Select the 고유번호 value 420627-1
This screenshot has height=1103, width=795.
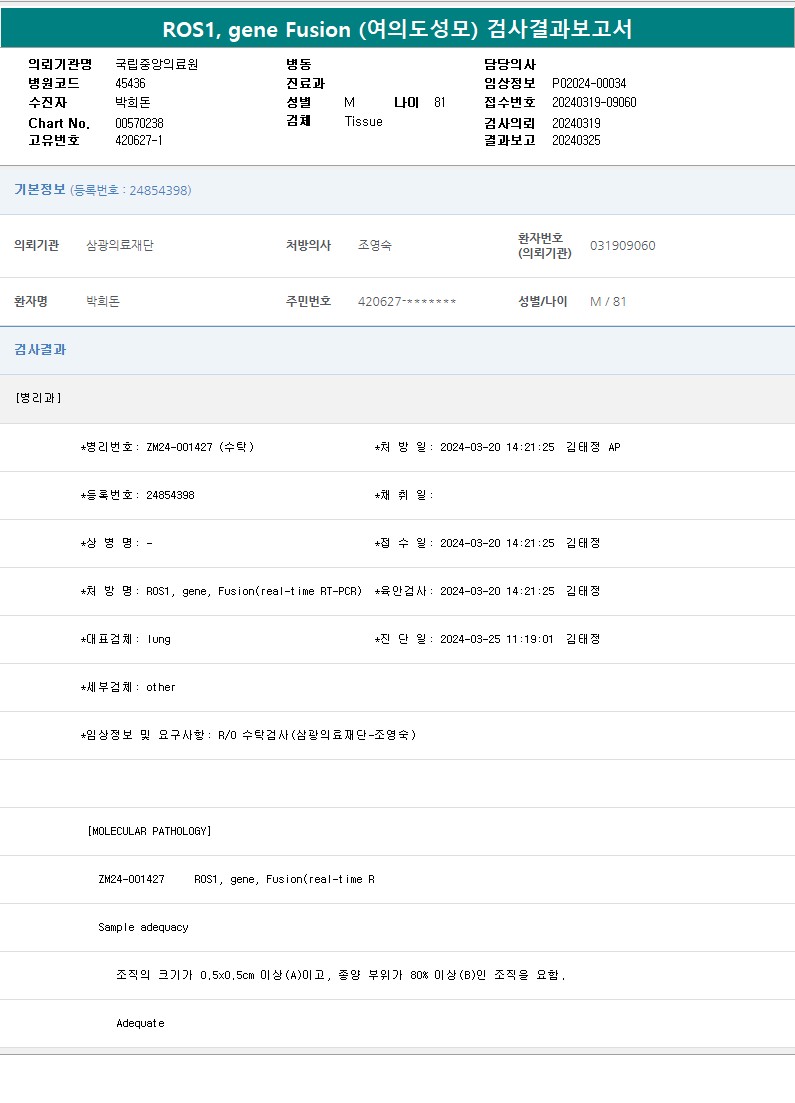pos(139,140)
